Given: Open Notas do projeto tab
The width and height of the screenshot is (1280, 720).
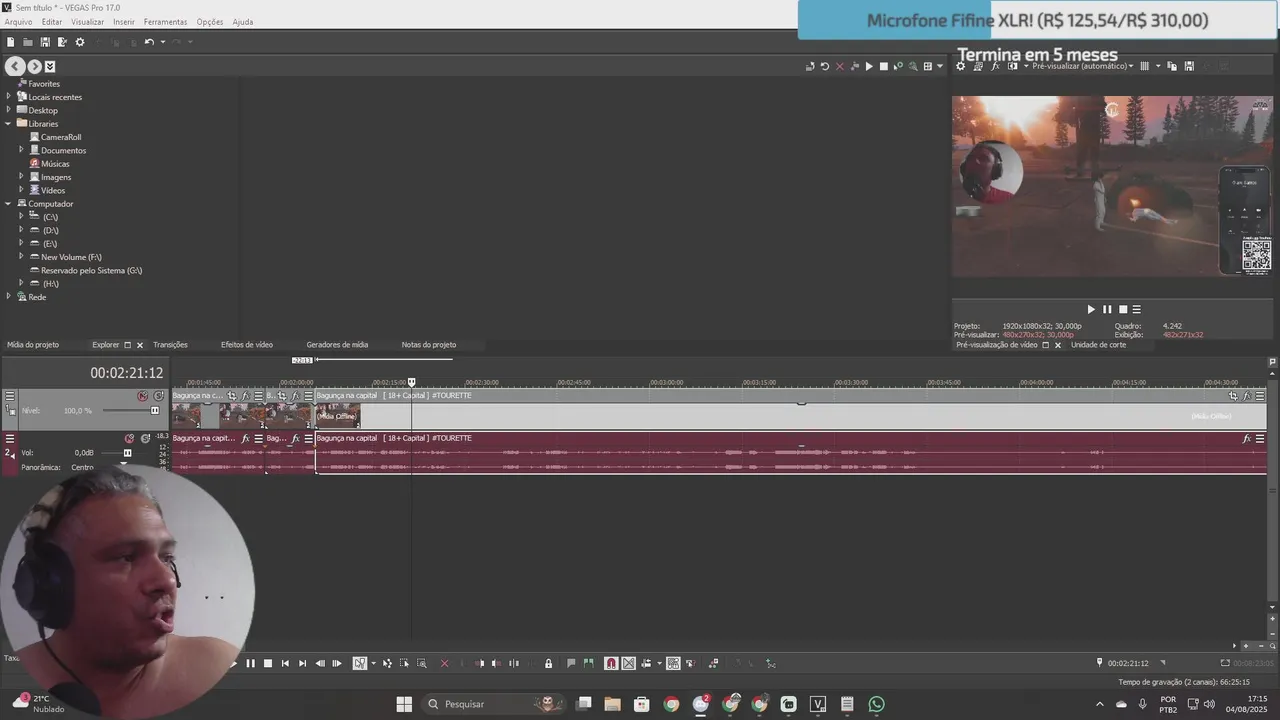Looking at the screenshot, I should pyautogui.click(x=429, y=345).
